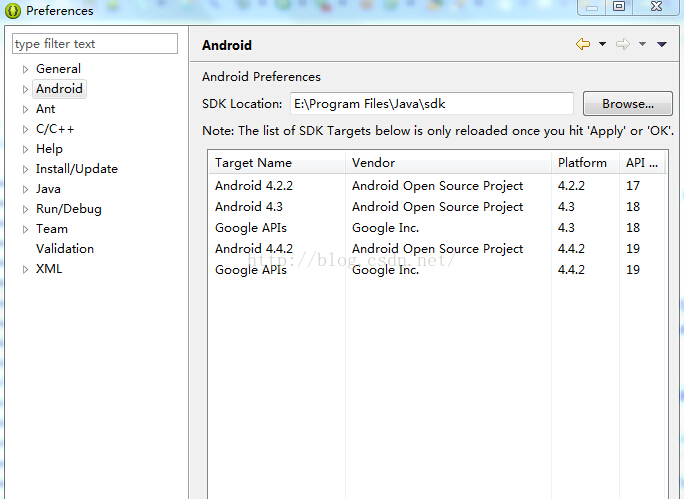Expand the XML tree node
The width and height of the screenshot is (684, 499).
25,269
